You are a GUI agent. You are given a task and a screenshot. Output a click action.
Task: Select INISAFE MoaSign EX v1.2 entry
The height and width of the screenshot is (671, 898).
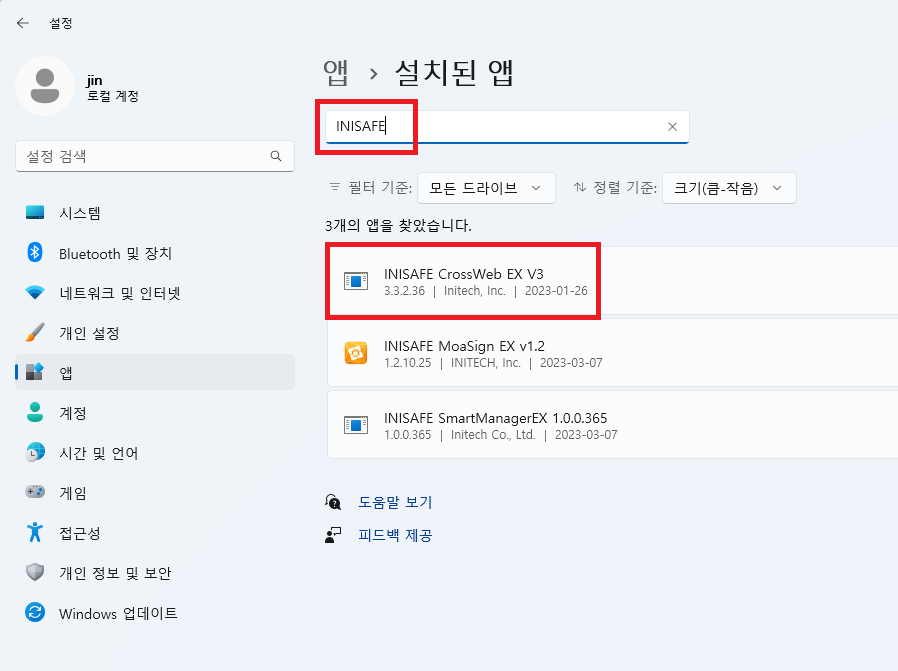click(480, 353)
